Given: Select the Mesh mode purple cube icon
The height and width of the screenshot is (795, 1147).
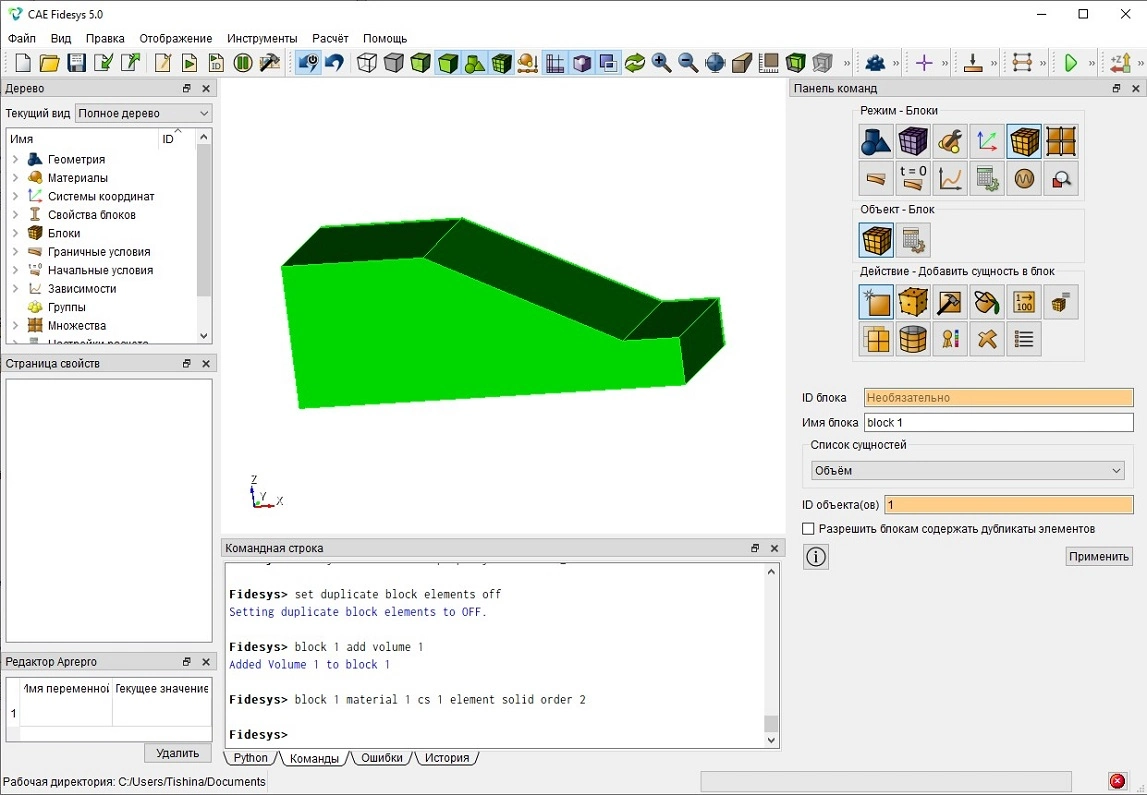Looking at the screenshot, I should pos(913,141).
